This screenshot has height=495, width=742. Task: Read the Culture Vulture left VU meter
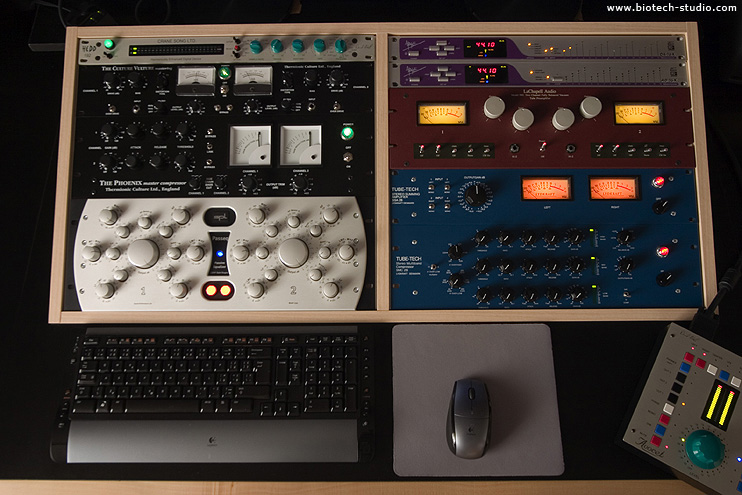(196, 80)
